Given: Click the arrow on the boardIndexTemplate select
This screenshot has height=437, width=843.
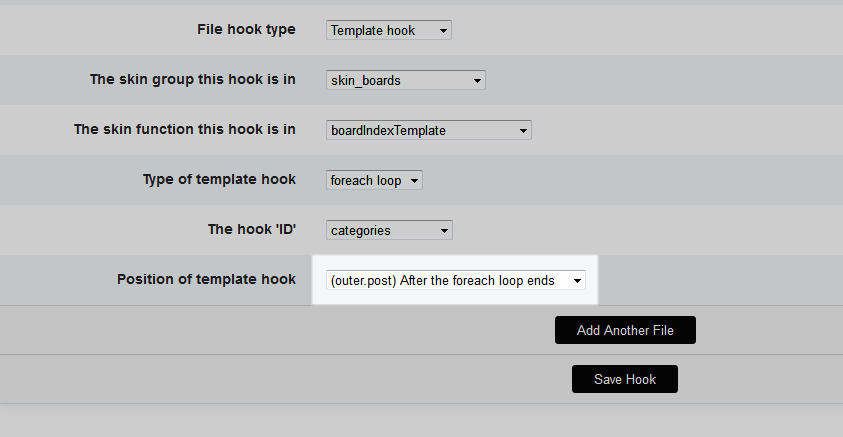Looking at the screenshot, I should click(x=522, y=130).
